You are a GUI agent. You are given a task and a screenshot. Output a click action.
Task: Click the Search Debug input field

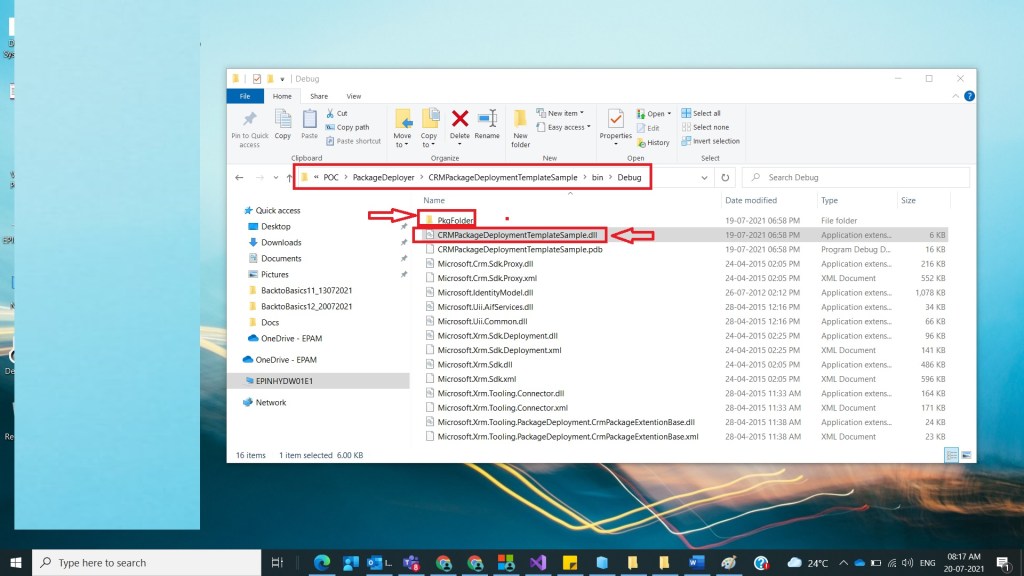pos(860,178)
